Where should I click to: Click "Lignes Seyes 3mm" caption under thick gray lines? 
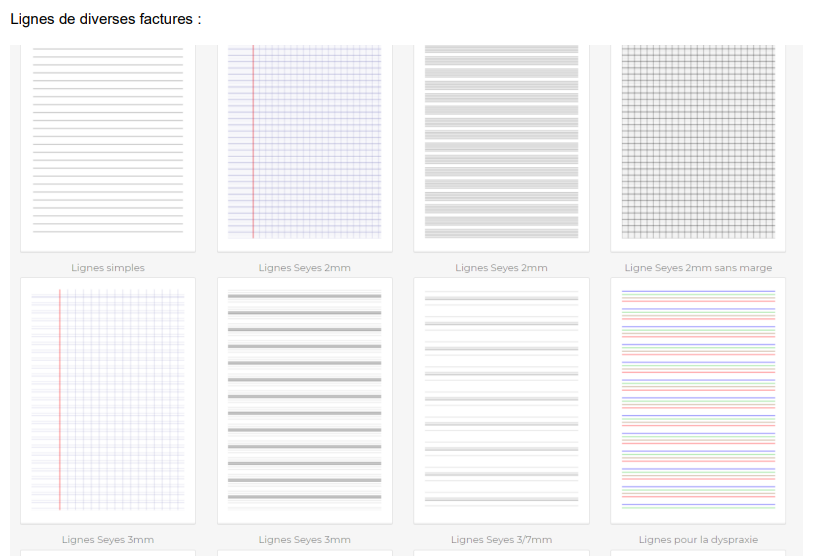(305, 540)
